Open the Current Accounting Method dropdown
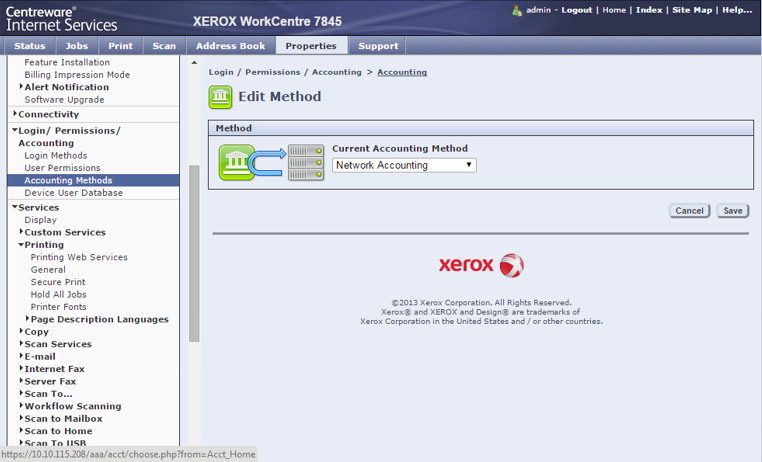 (x=404, y=165)
